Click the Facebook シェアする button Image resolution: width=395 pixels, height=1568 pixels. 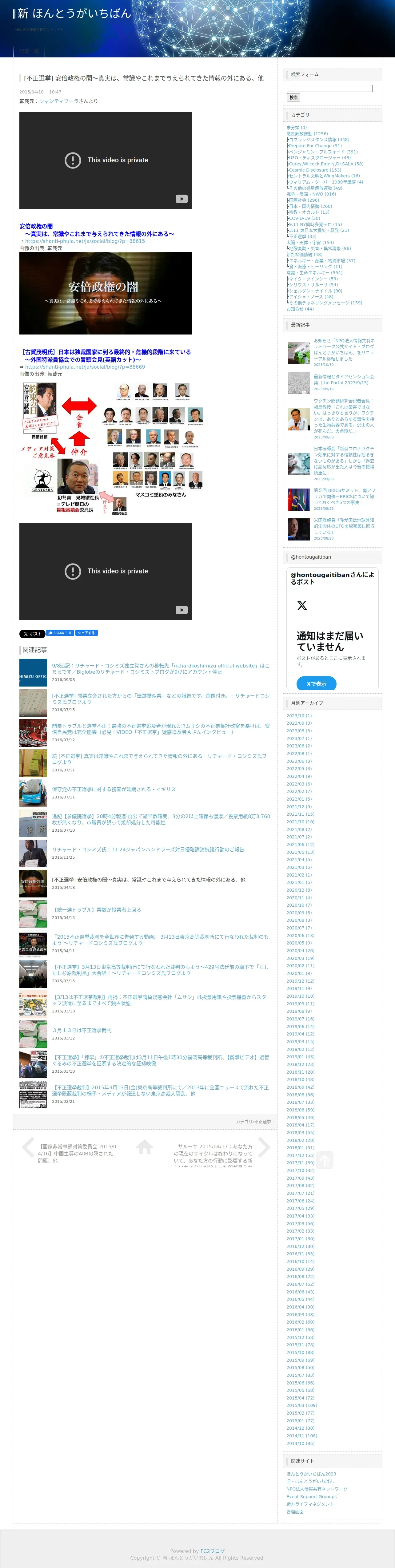tap(86, 632)
